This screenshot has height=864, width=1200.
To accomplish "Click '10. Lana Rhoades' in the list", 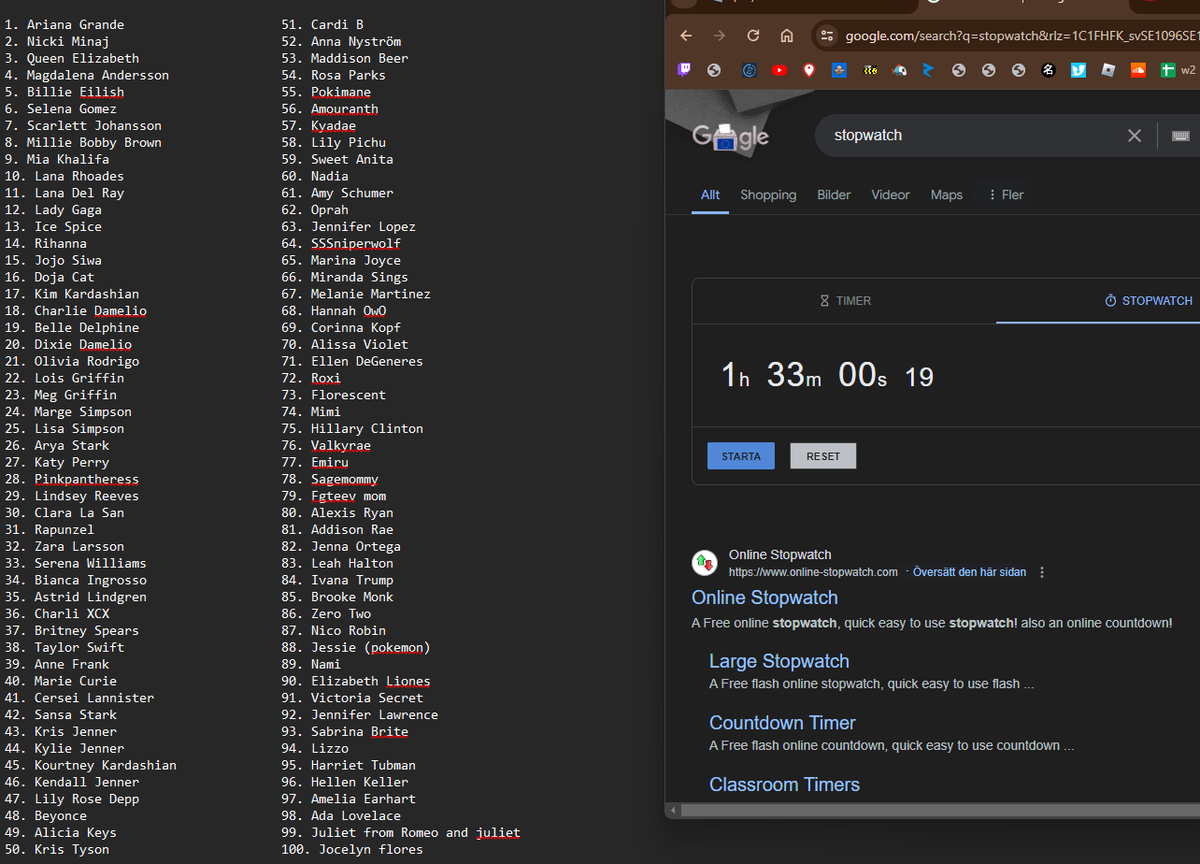I will 64,177.
